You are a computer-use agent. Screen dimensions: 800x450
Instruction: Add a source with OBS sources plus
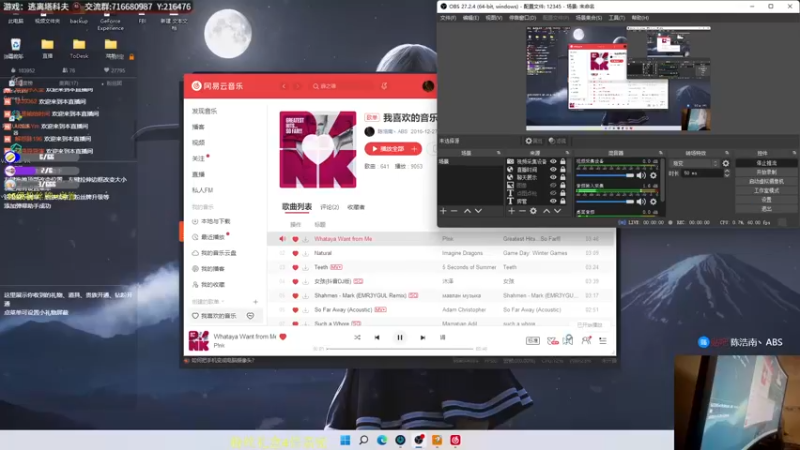pos(511,211)
